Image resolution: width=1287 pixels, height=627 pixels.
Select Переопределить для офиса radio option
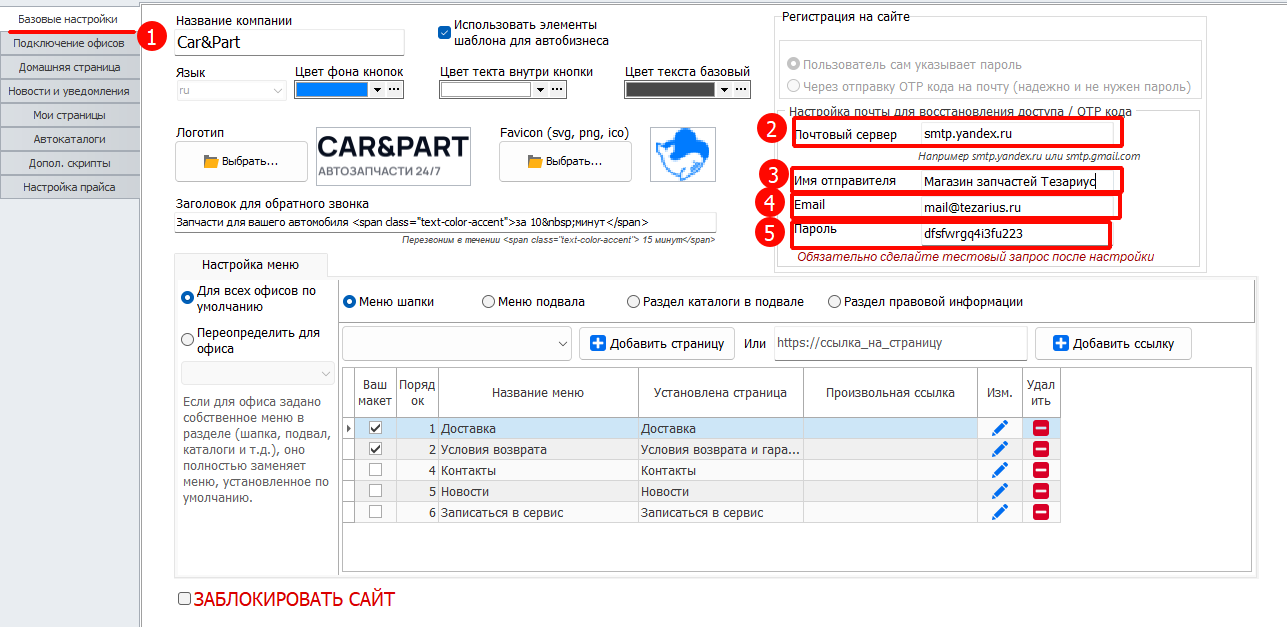[x=187, y=340]
